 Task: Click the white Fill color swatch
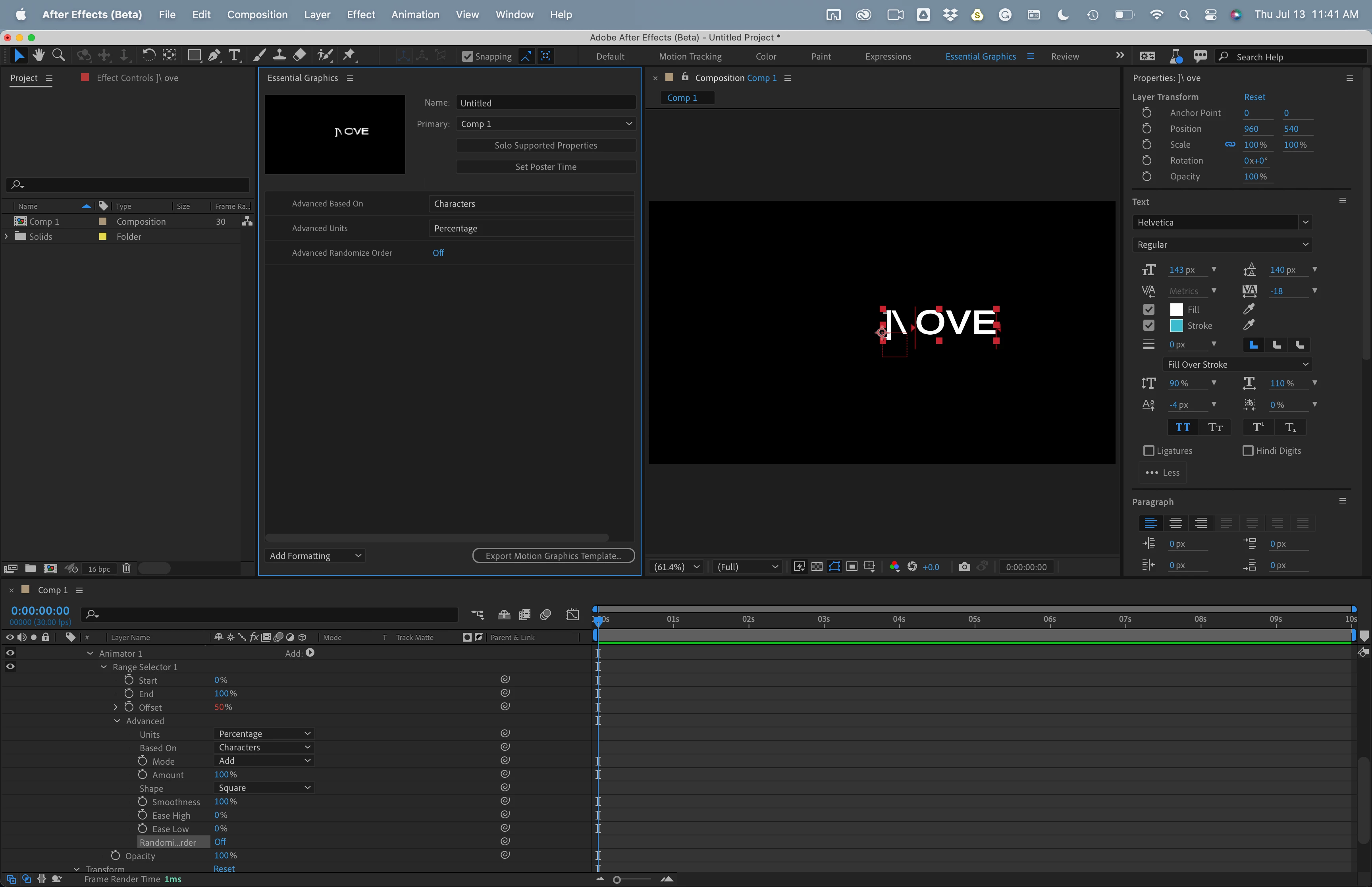point(1176,310)
